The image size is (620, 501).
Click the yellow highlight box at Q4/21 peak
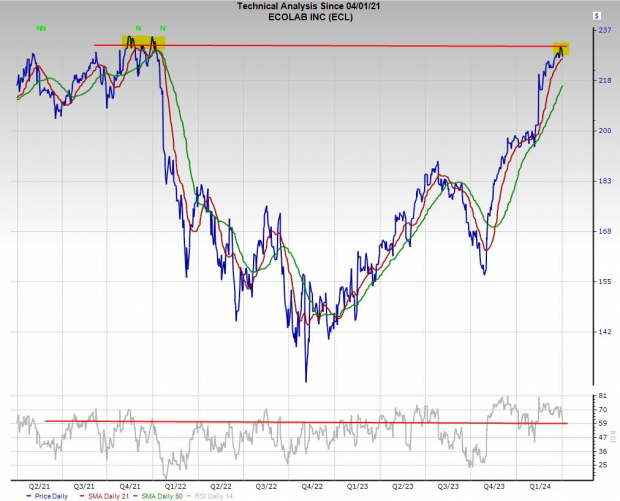[143, 42]
